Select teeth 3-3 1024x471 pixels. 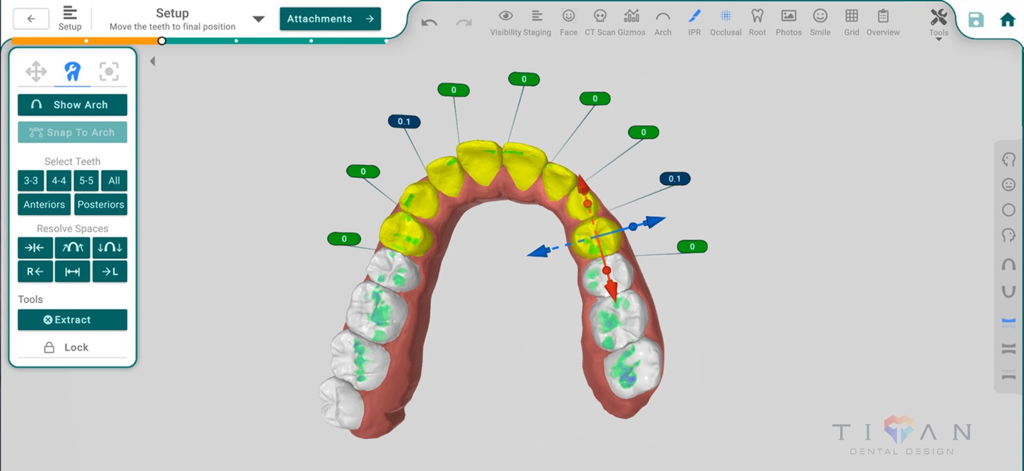tap(31, 181)
